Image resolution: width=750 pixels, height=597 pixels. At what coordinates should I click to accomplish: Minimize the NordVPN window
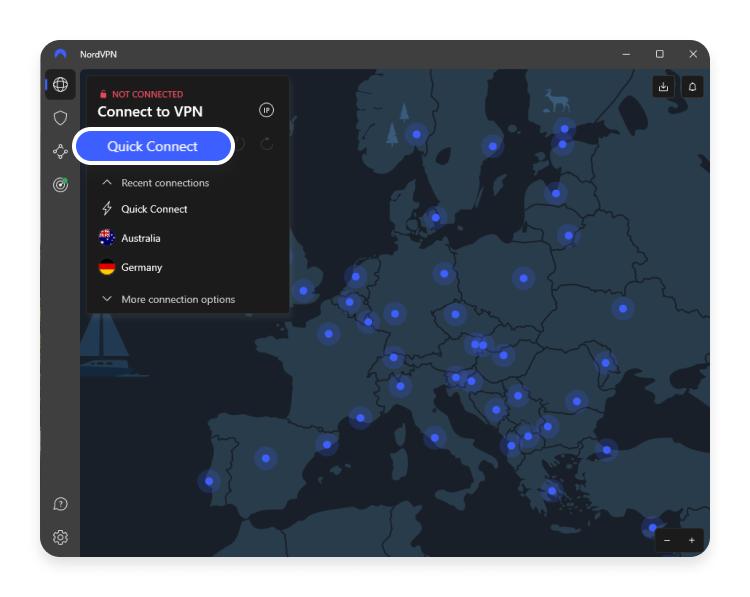[x=626, y=54]
